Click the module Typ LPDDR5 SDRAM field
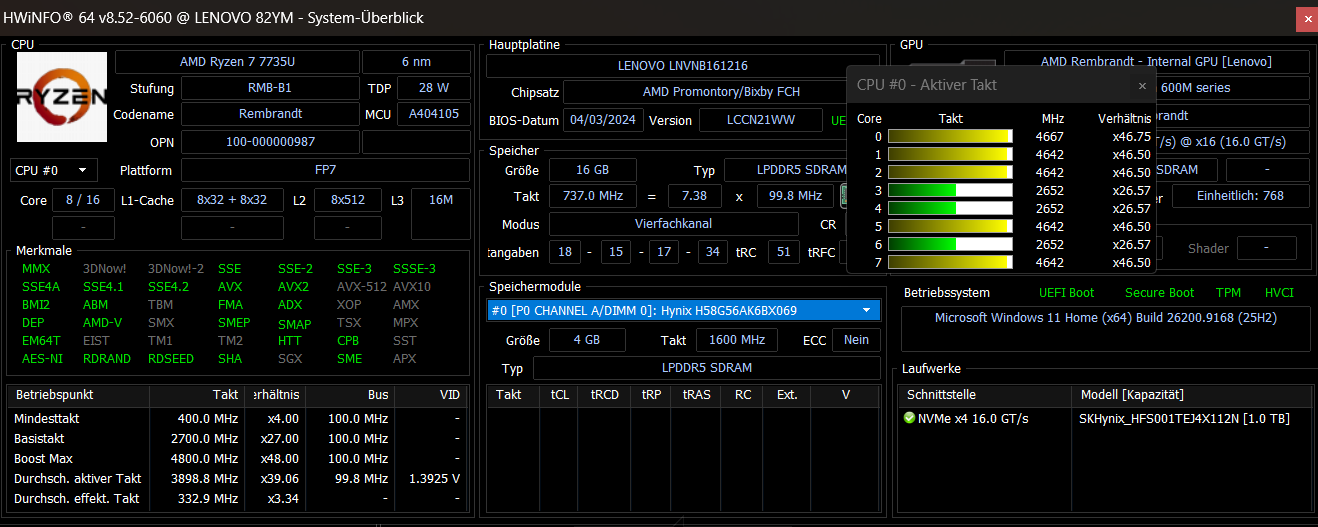1318x527 pixels. click(707, 368)
